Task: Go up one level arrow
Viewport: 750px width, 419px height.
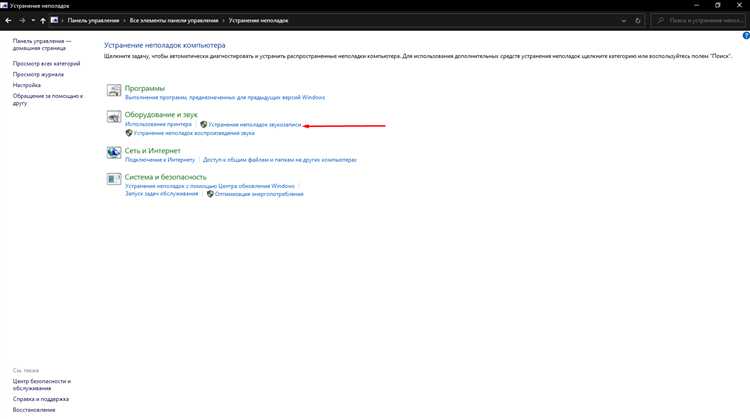Action: point(43,21)
